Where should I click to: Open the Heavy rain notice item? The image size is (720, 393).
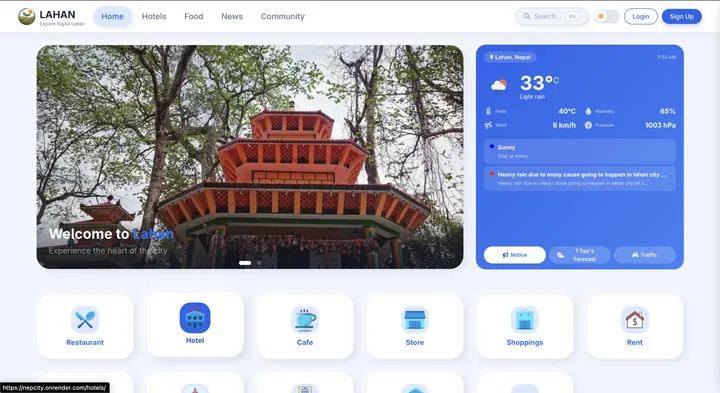click(x=579, y=179)
